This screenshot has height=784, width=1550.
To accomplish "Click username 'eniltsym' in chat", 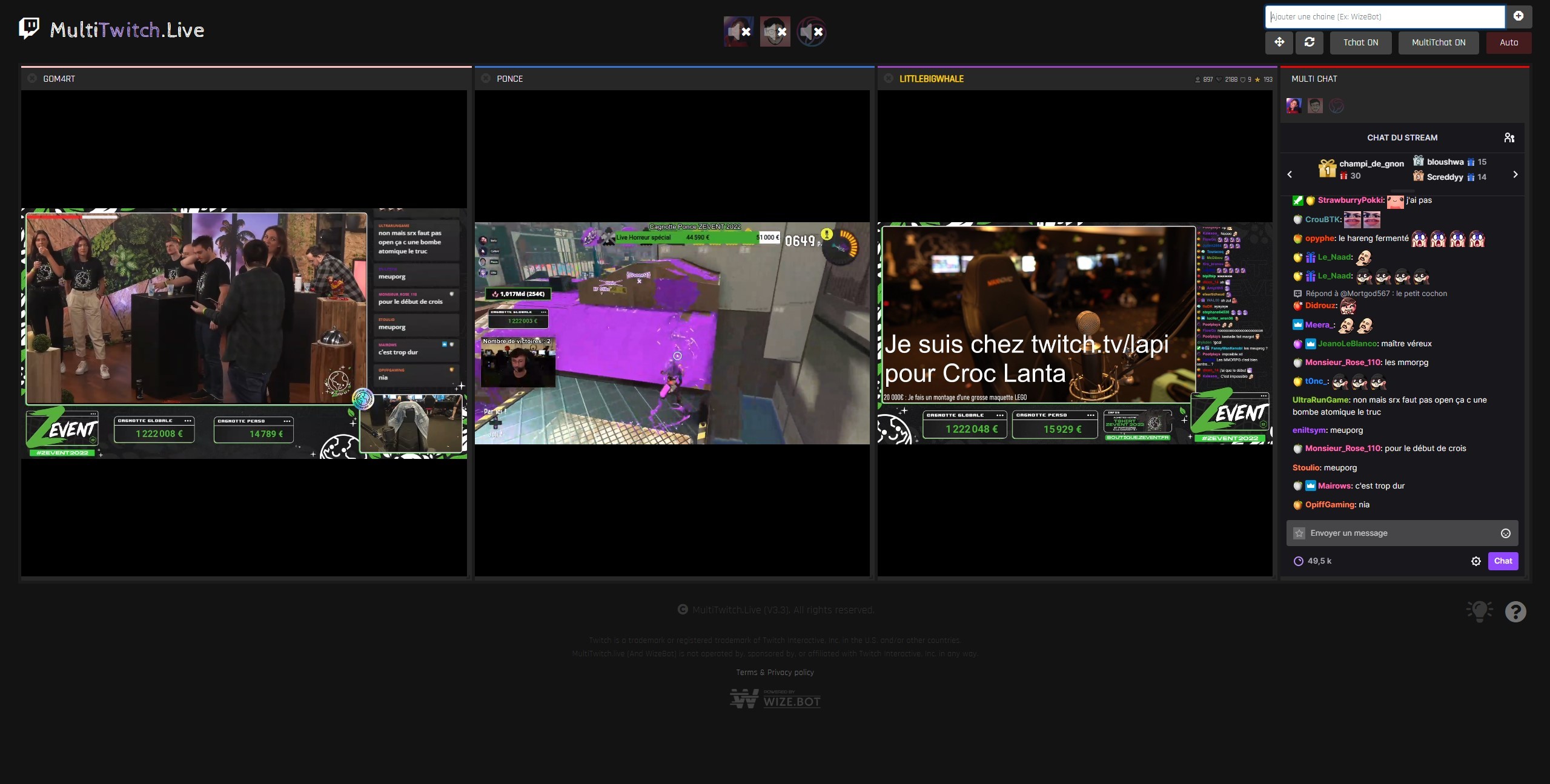I will [1309, 430].
